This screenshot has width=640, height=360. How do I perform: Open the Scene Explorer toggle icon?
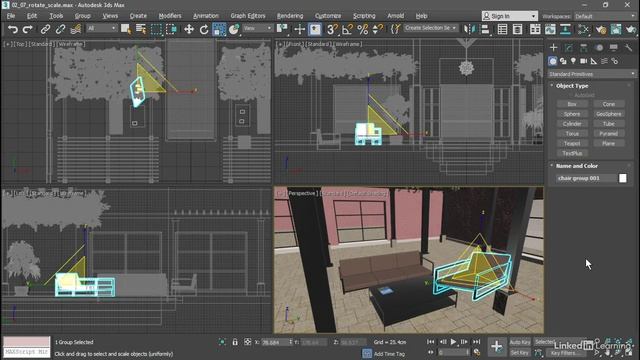tap(502, 29)
